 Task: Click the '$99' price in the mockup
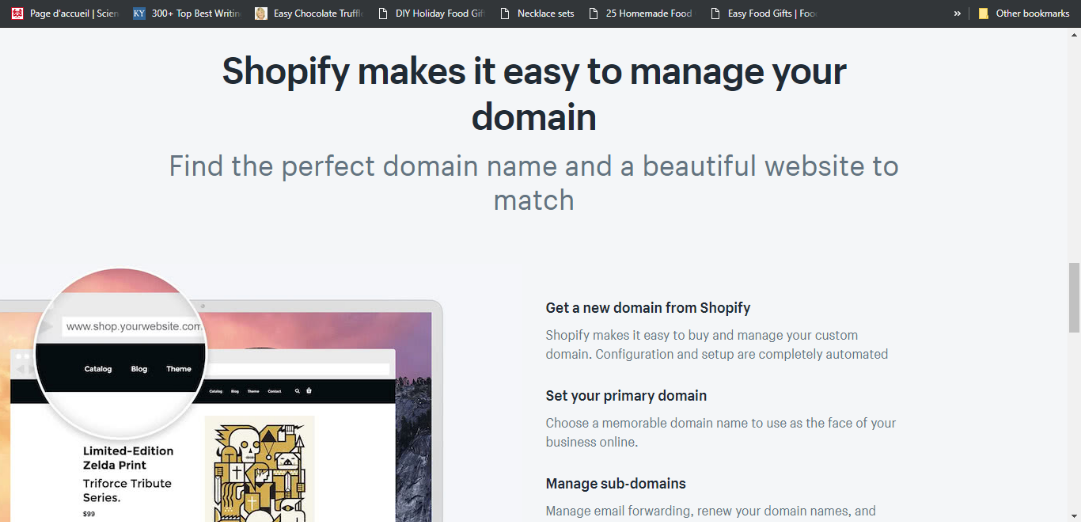click(x=88, y=514)
